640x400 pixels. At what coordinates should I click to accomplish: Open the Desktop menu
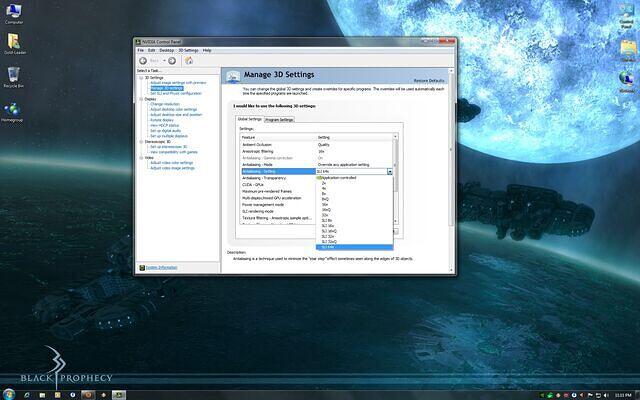[166, 50]
